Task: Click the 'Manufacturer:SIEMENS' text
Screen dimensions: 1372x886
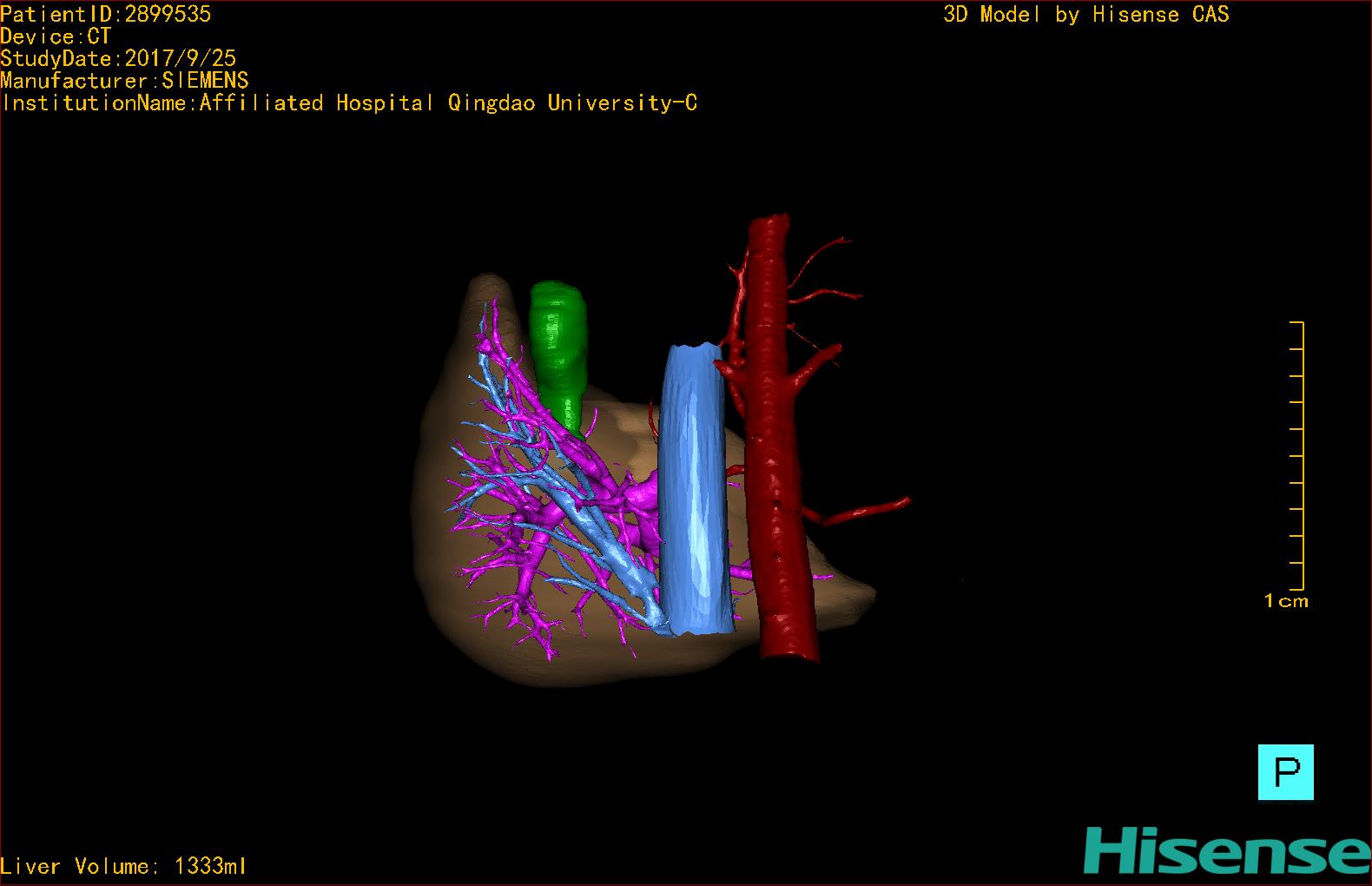Action: [x=124, y=81]
